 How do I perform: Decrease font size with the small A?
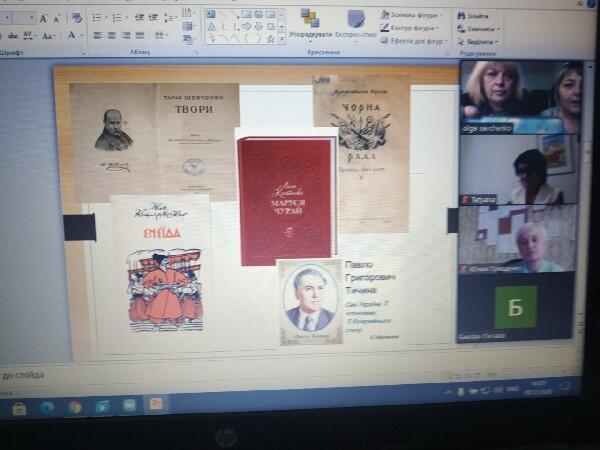(x=57, y=18)
